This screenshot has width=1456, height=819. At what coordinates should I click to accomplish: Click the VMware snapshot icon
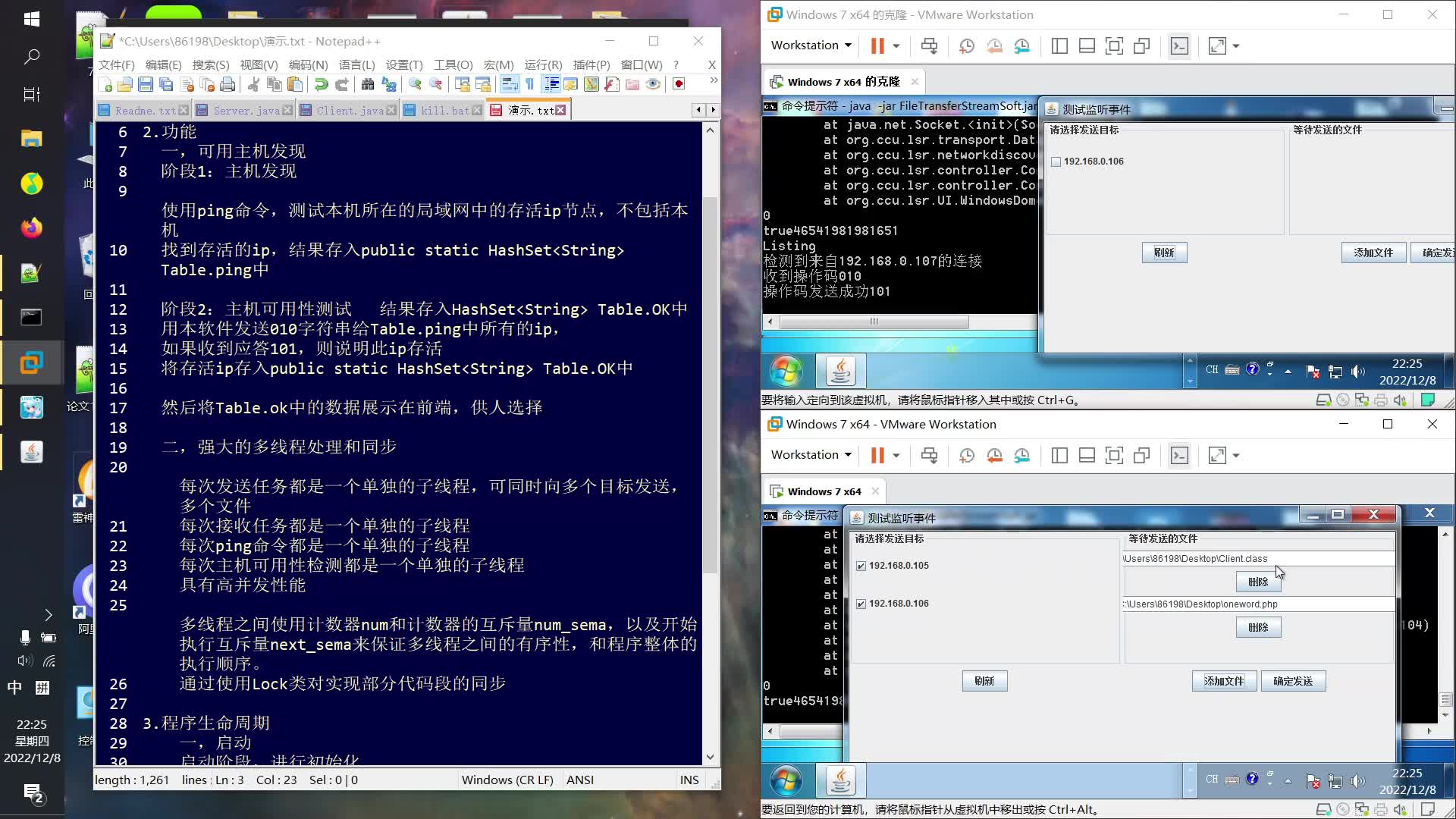point(966,45)
